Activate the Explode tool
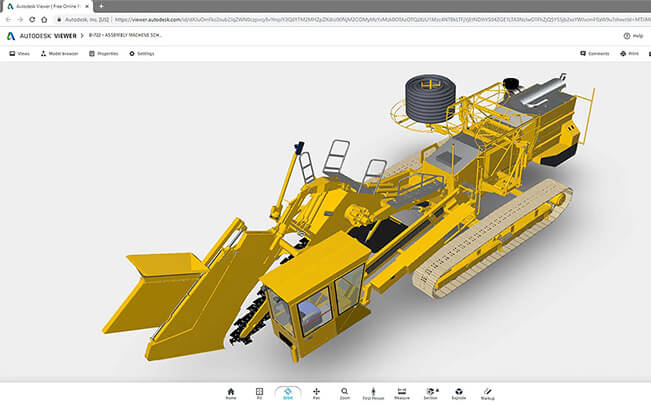Screen dimensions: 651x405 [459, 393]
